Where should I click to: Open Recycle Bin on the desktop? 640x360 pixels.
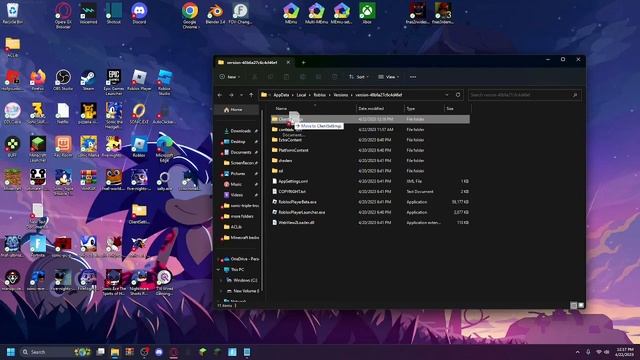pos(13,13)
